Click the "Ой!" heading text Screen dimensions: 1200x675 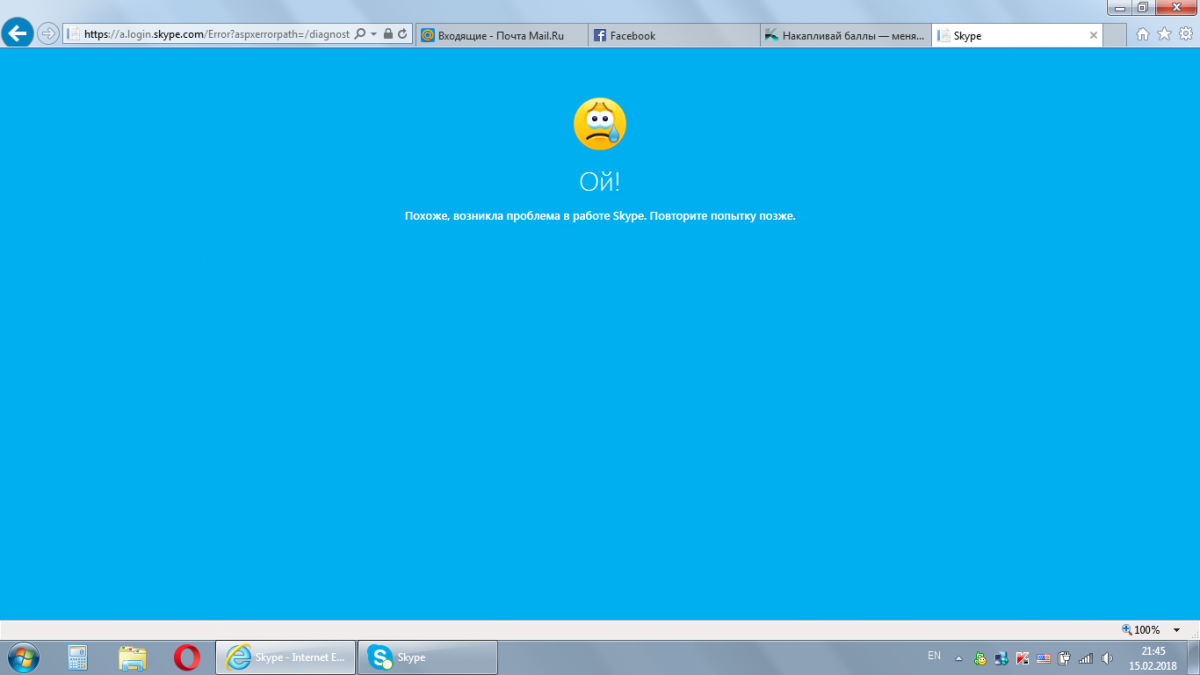(x=600, y=182)
